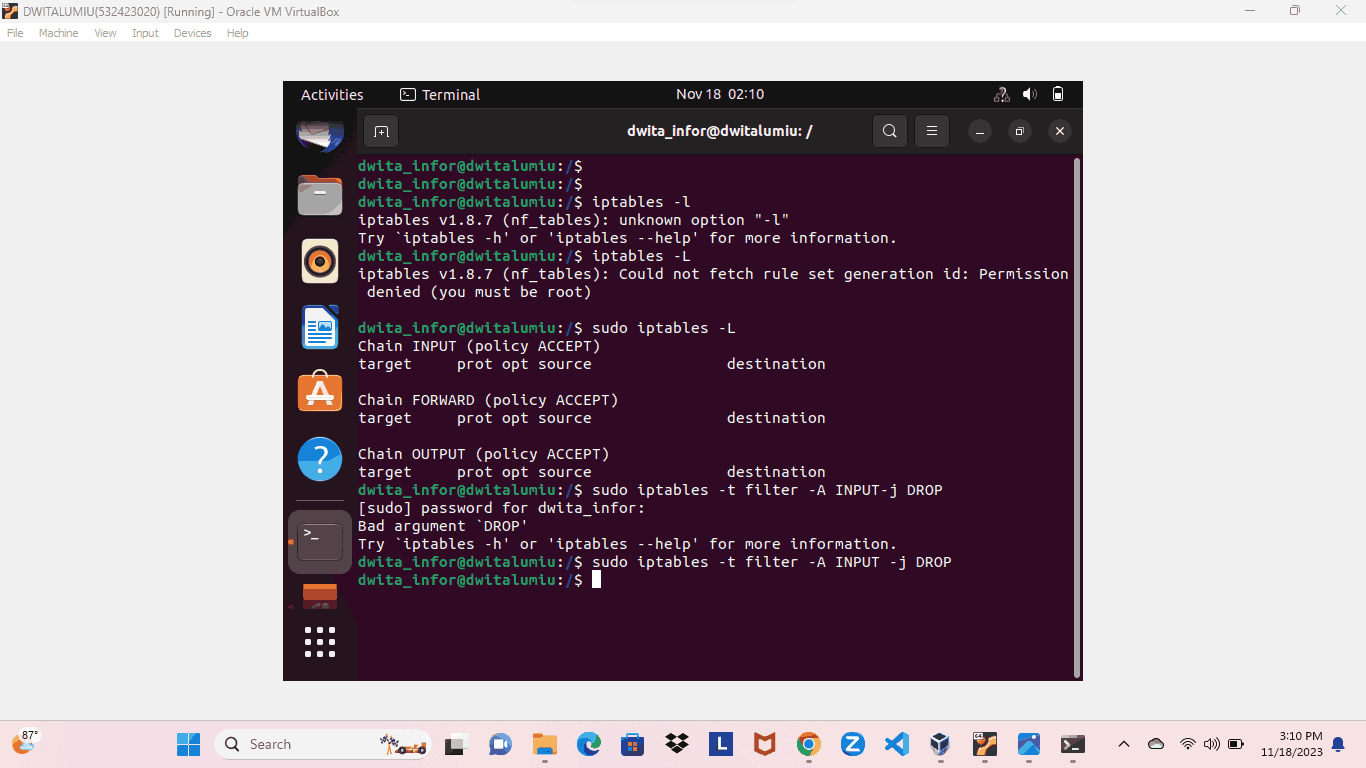This screenshot has height=768, width=1366.
Task: Open the Wi-Fi tray icon
Action: pyautogui.click(x=1187, y=744)
